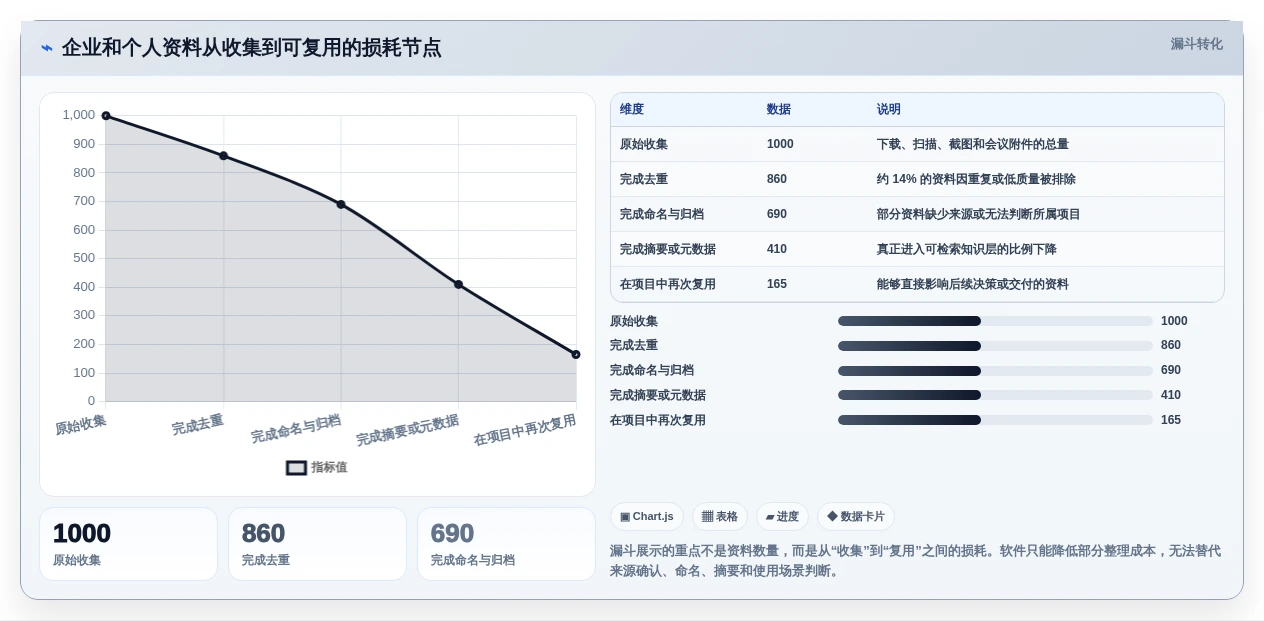Image resolution: width=1264 pixels, height=621 pixels.
Task: Click the 410 value in the table
Action: pyautogui.click(x=777, y=249)
